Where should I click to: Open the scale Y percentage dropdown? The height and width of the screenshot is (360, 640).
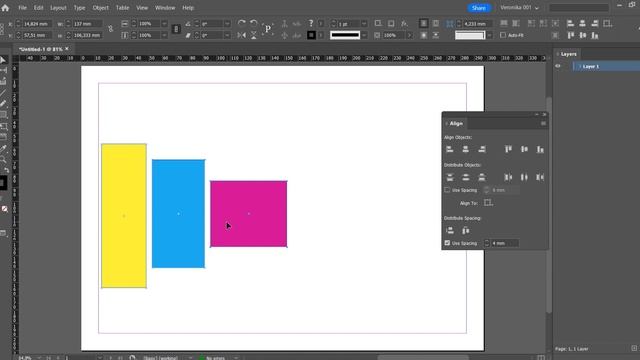coord(164,36)
